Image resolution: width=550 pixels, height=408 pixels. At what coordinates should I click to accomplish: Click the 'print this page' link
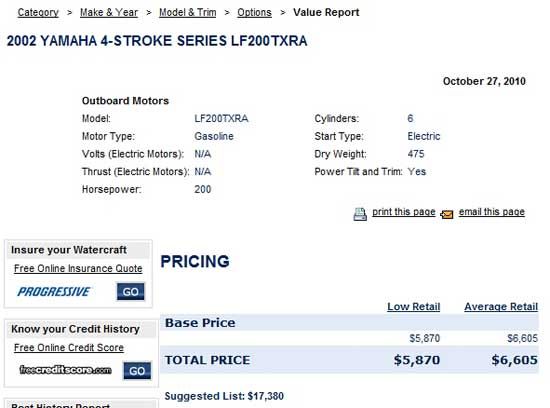(x=404, y=212)
